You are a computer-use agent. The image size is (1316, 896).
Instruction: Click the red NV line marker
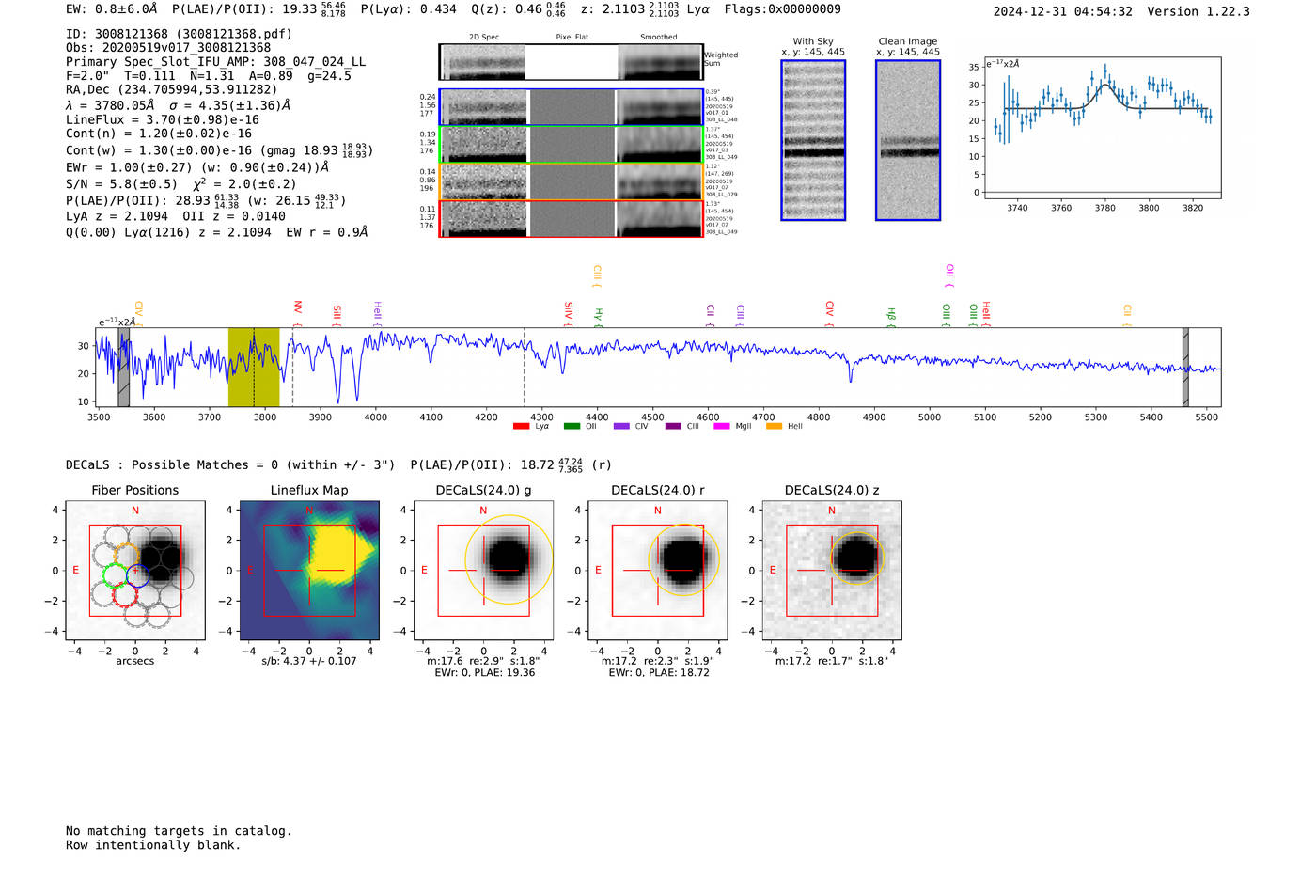tap(297, 313)
